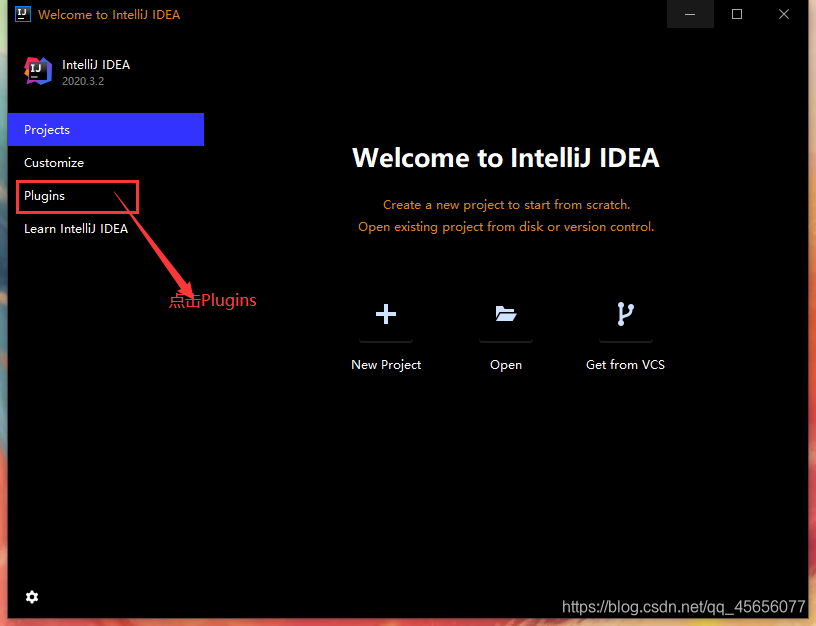Minimize the Welcome window
Viewport: 816px width, 626px height.
click(x=690, y=14)
